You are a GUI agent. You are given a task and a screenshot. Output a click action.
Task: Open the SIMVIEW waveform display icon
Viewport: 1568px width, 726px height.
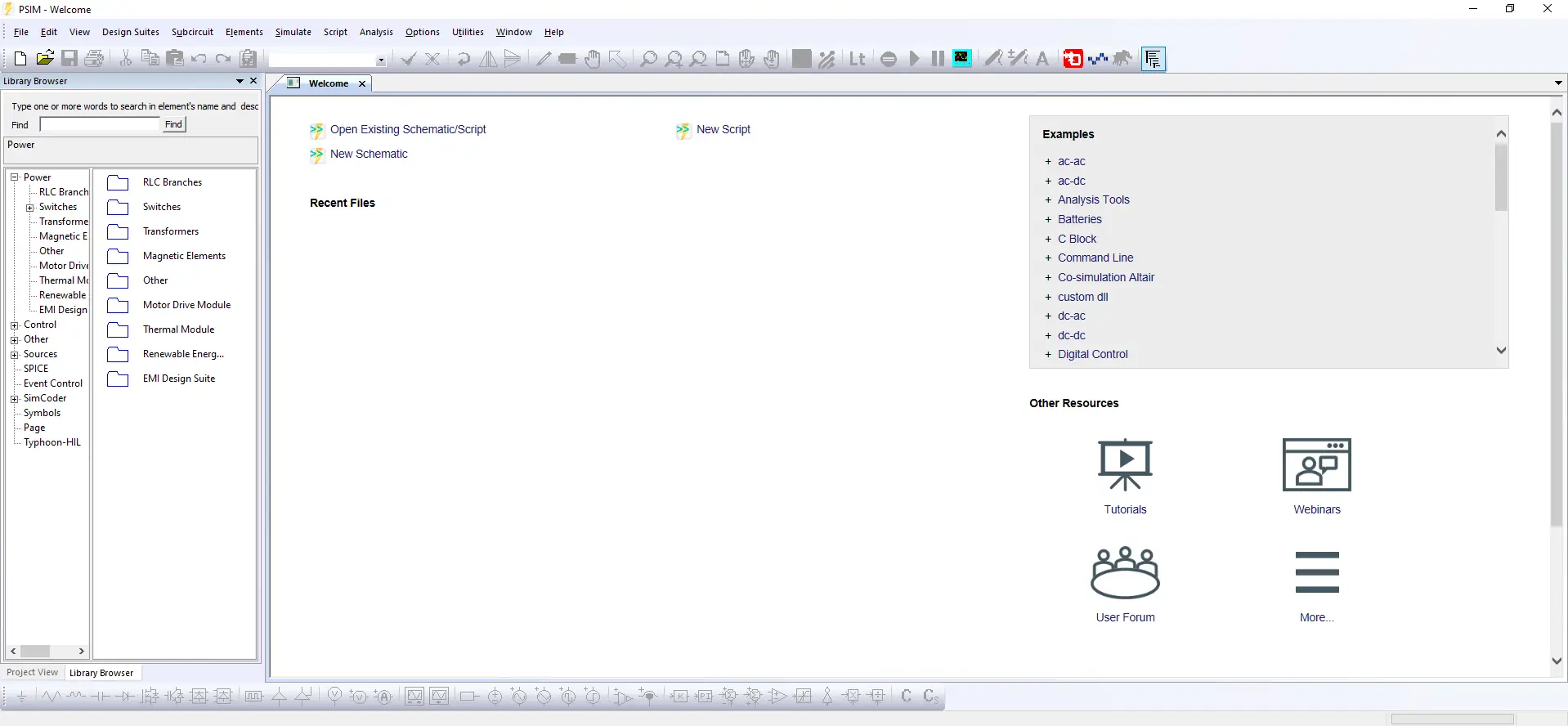pyautogui.click(x=962, y=59)
